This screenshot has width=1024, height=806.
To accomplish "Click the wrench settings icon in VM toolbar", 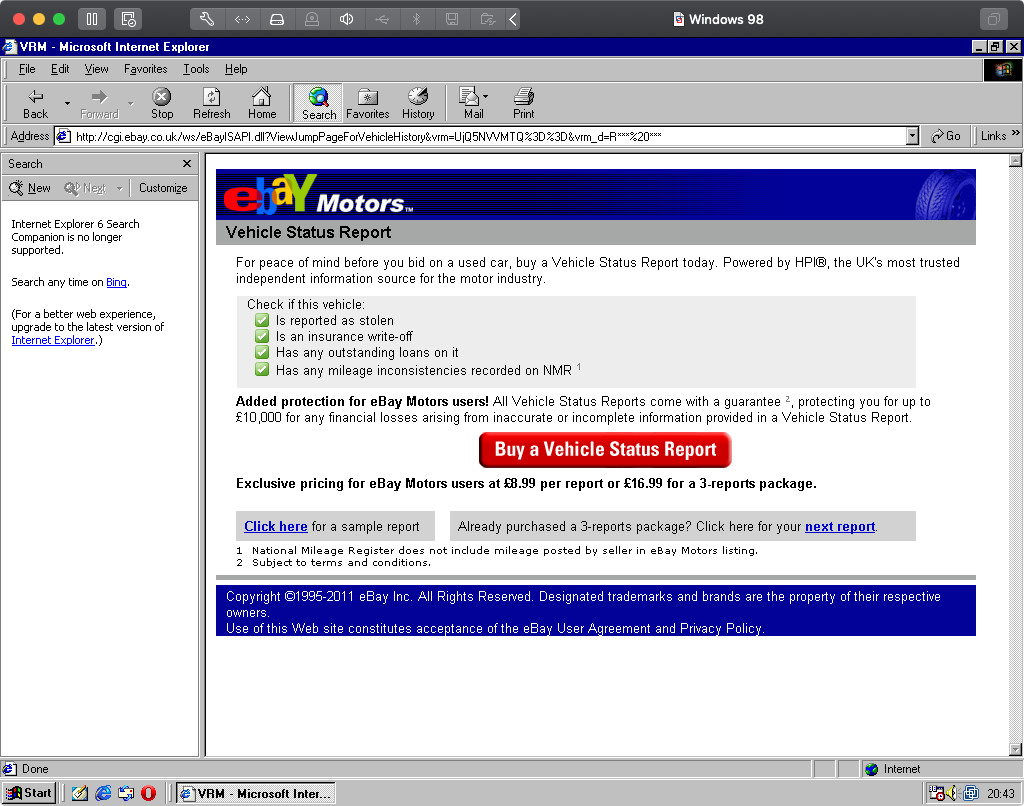I will click(x=207, y=19).
